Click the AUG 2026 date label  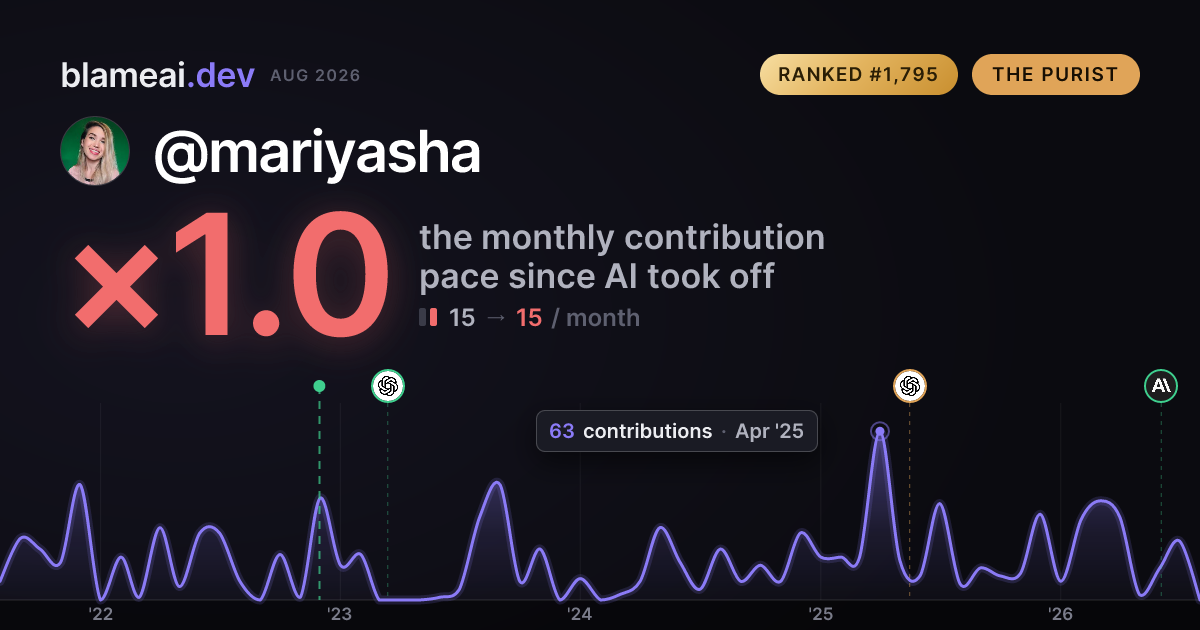click(x=315, y=76)
